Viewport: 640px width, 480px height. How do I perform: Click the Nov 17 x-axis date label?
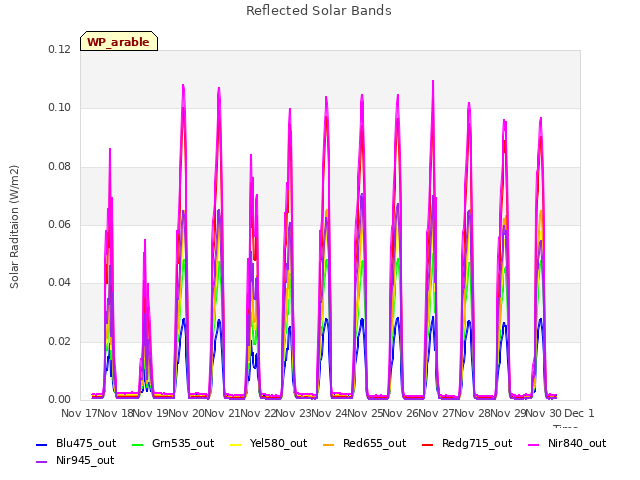click(79, 413)
